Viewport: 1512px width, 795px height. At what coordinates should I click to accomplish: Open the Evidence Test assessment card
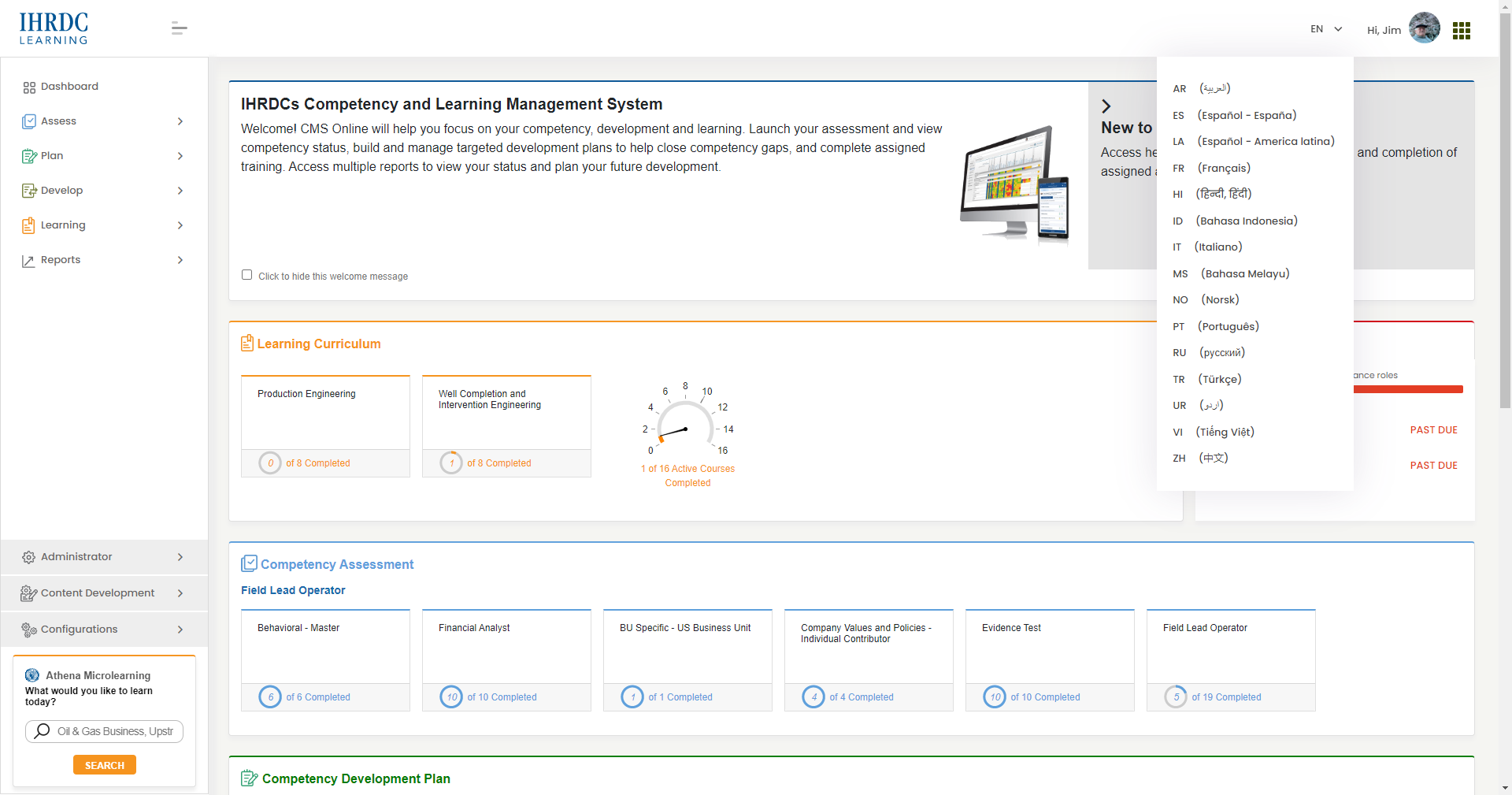[1050, 660]
